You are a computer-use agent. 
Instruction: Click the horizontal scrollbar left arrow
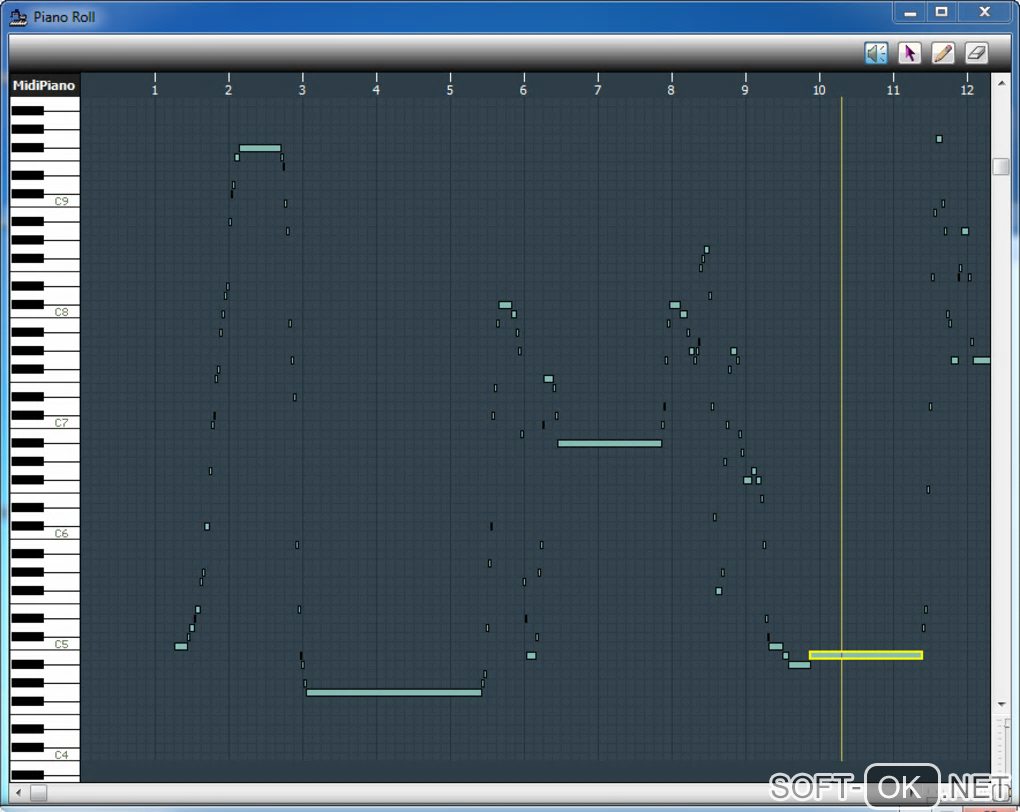tap(18, 792)
